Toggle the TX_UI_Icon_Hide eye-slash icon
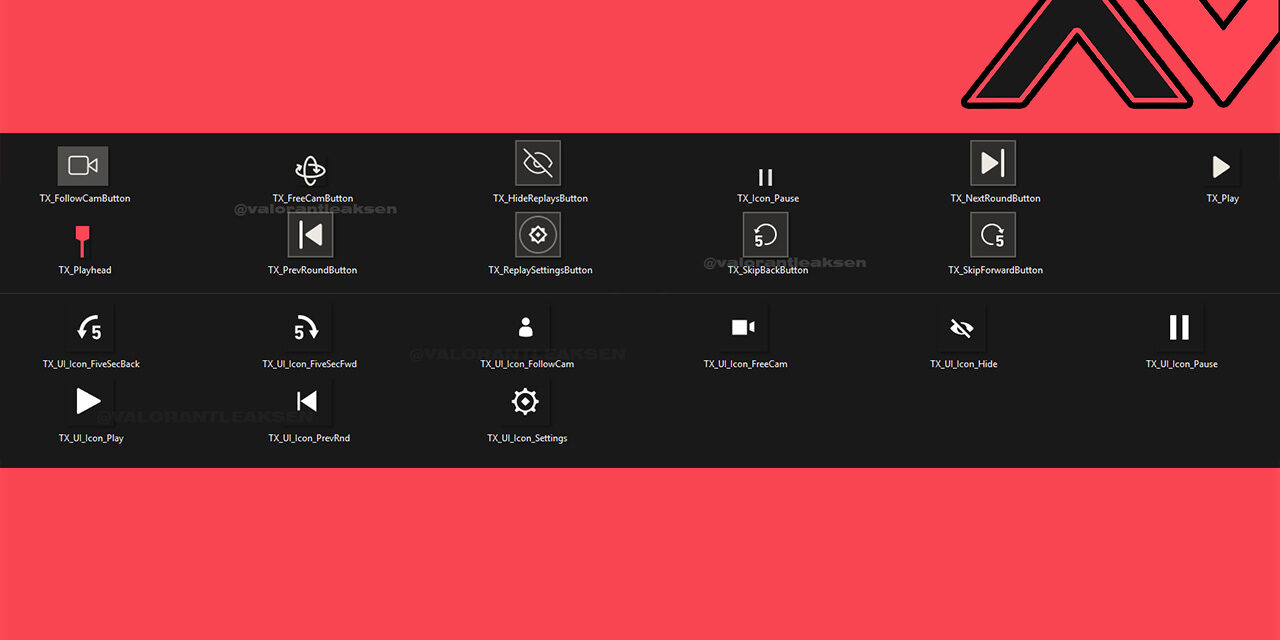 (x=962, y=328)
